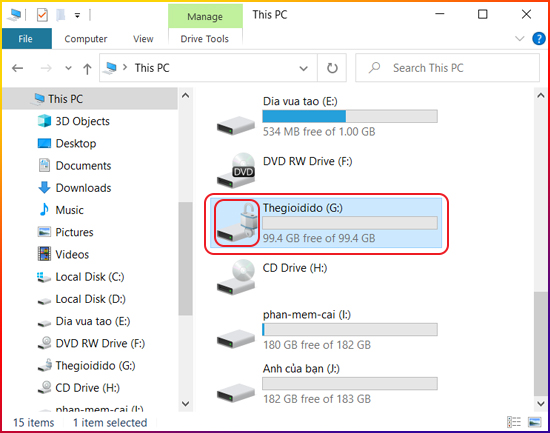Click the DVD RW Drive (F:) disc icon
Viewport: 550px width, 433px height.
pos(236,170)
